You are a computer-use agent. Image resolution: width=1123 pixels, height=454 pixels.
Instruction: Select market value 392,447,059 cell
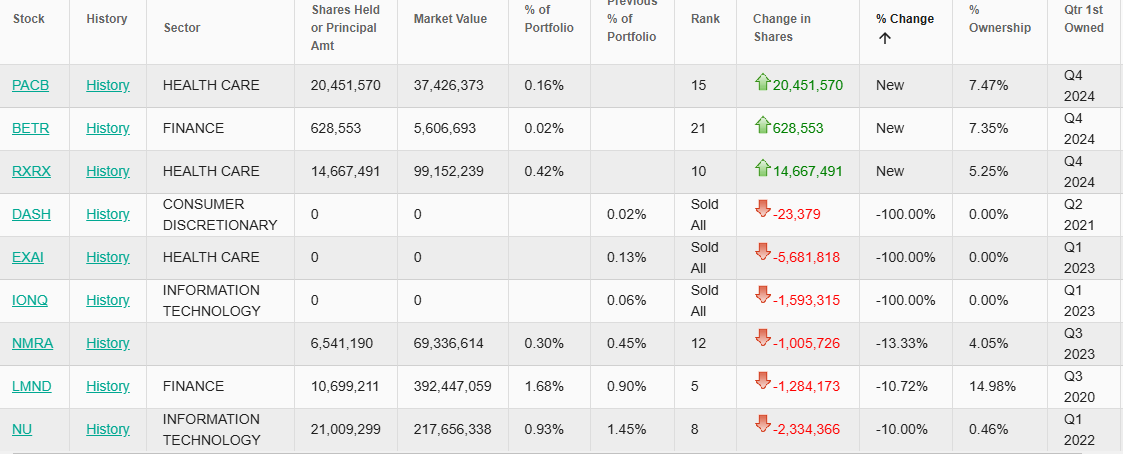[453, 386]
